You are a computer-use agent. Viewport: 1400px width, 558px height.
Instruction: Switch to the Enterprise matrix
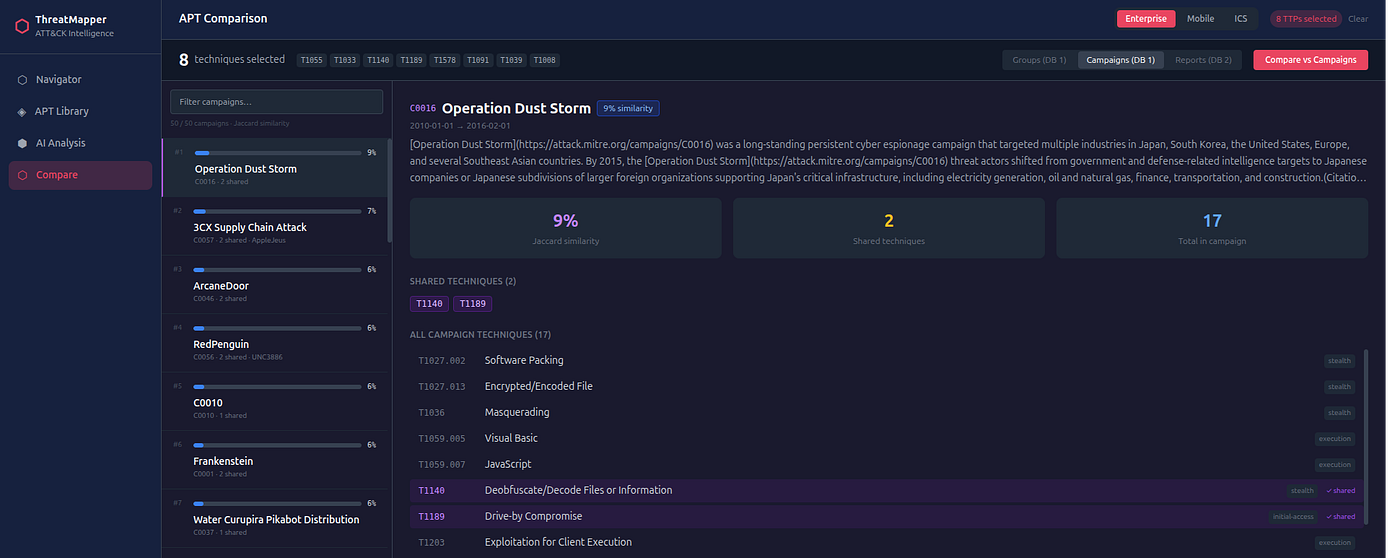[x=1145, y=19]
